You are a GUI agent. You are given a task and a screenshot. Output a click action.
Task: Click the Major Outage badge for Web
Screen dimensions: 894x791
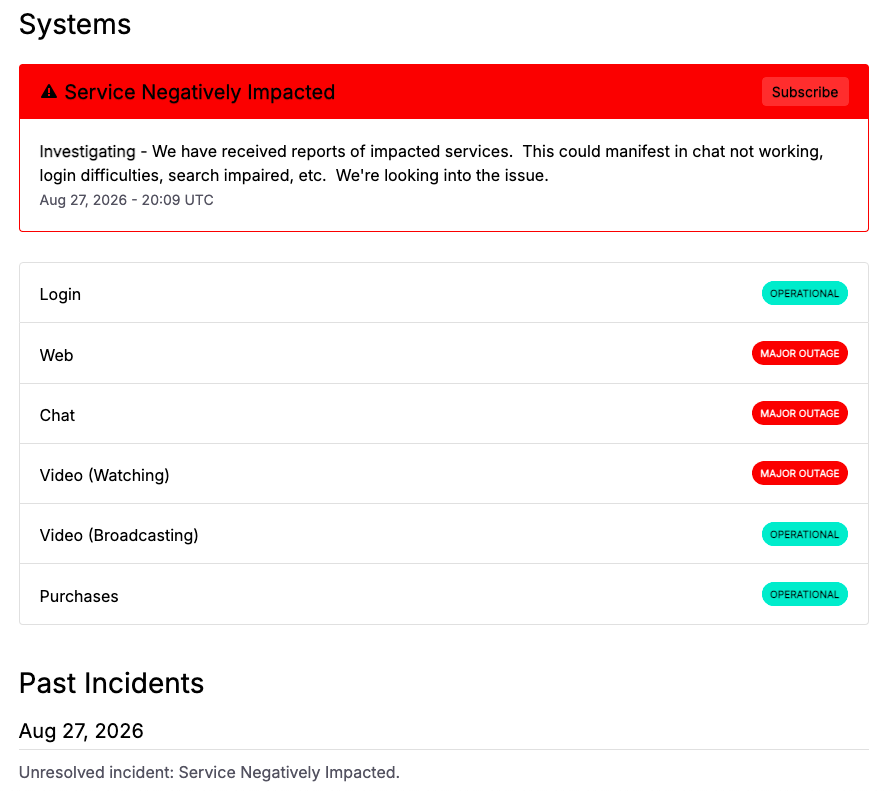tap(799, 353)
